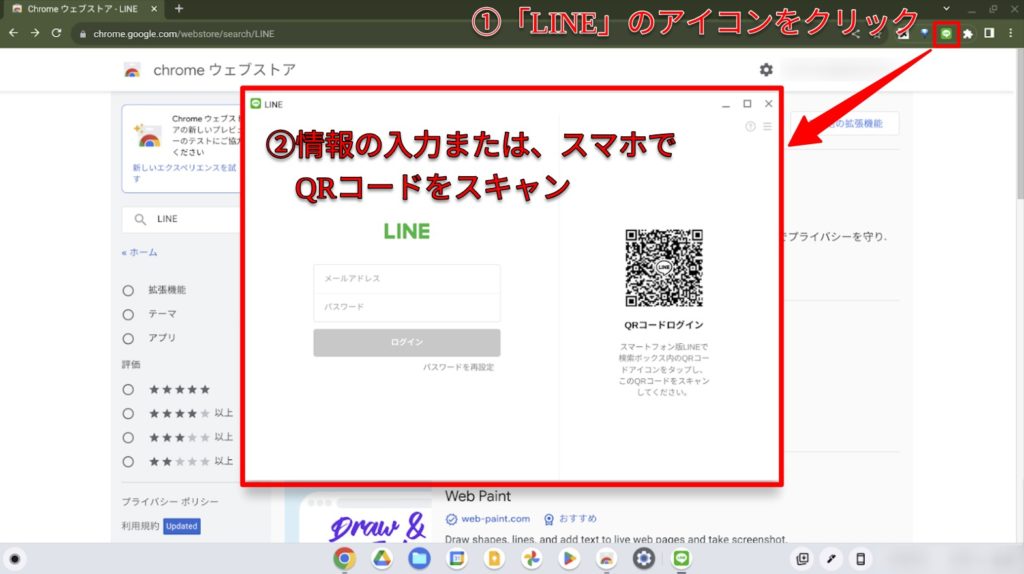Launch Google Drive from the shelf
This screenshot has height=574, width=1024.
coord(382,558)
